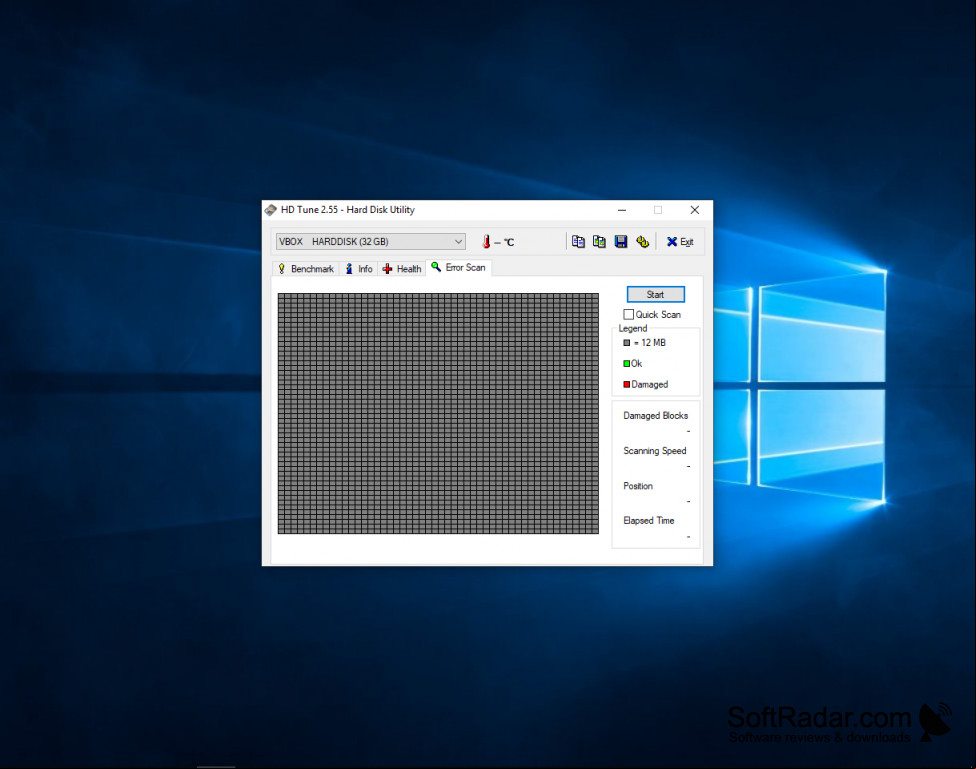Click the green Ok legend swatch
The image size is (976, 769).
pos(626,364)
